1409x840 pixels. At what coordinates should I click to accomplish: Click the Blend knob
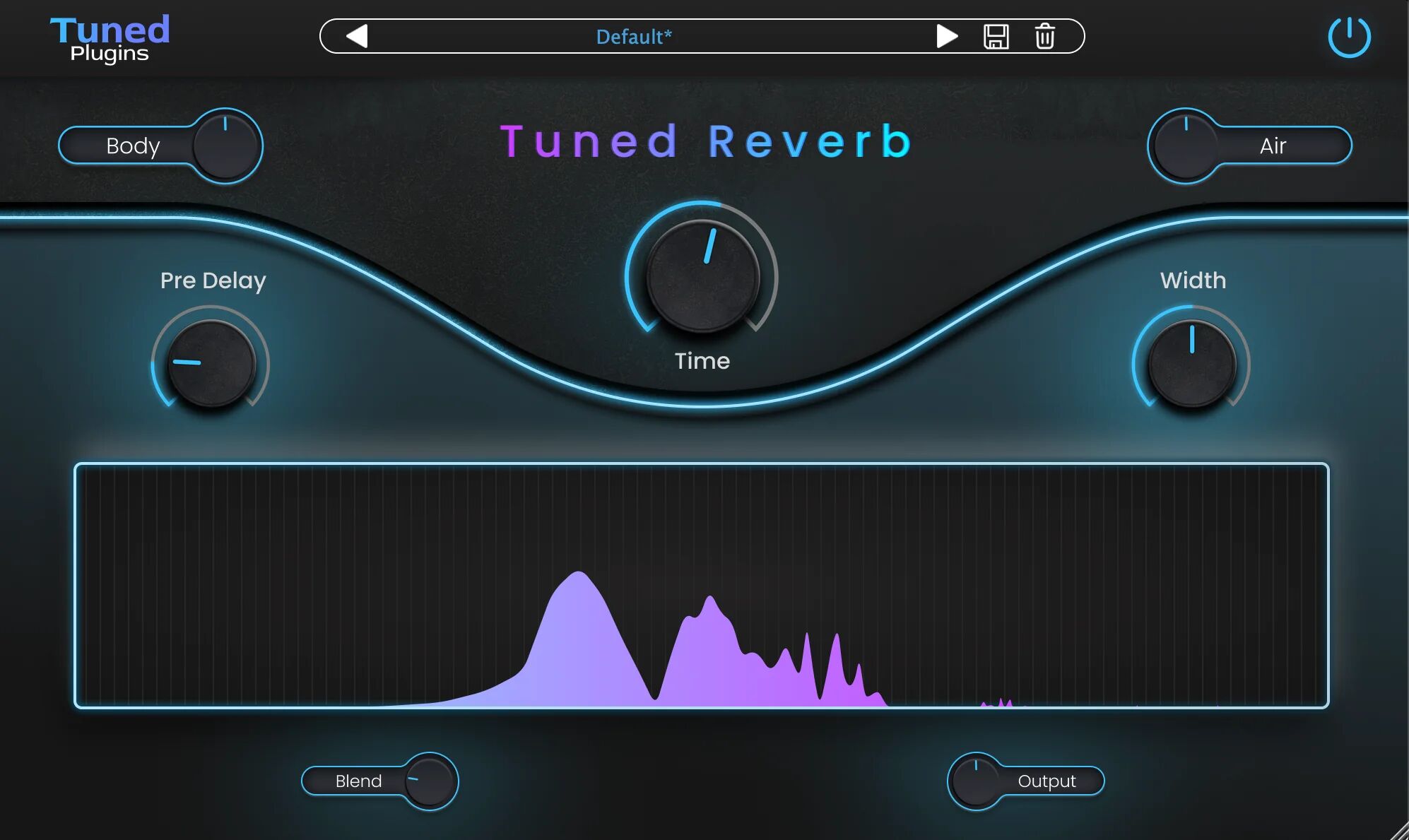tap(430, 781)
